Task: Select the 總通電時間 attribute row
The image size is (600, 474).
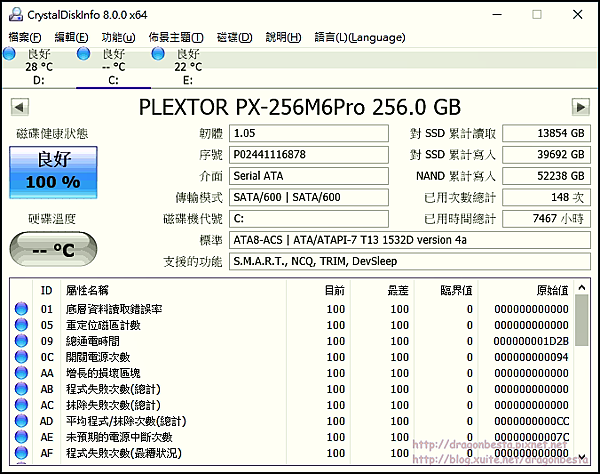Action: [x=292, y=341]
